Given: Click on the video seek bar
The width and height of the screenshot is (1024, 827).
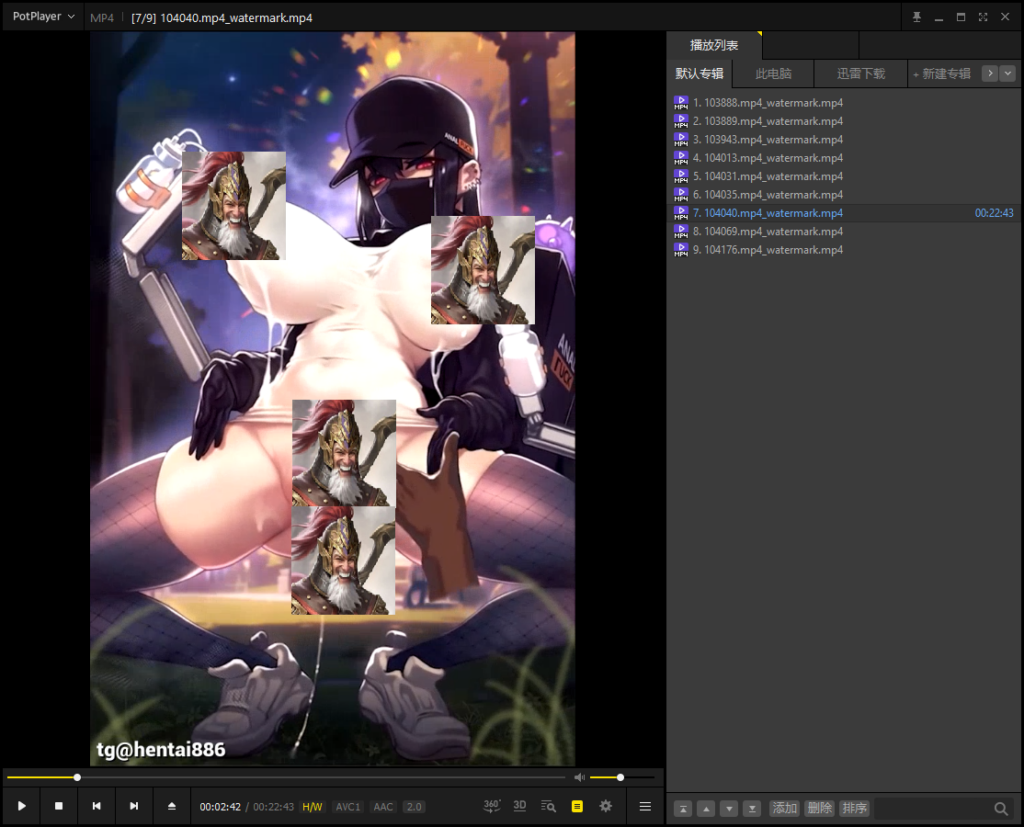Looking at the screenshot, I should pos(286,777).
